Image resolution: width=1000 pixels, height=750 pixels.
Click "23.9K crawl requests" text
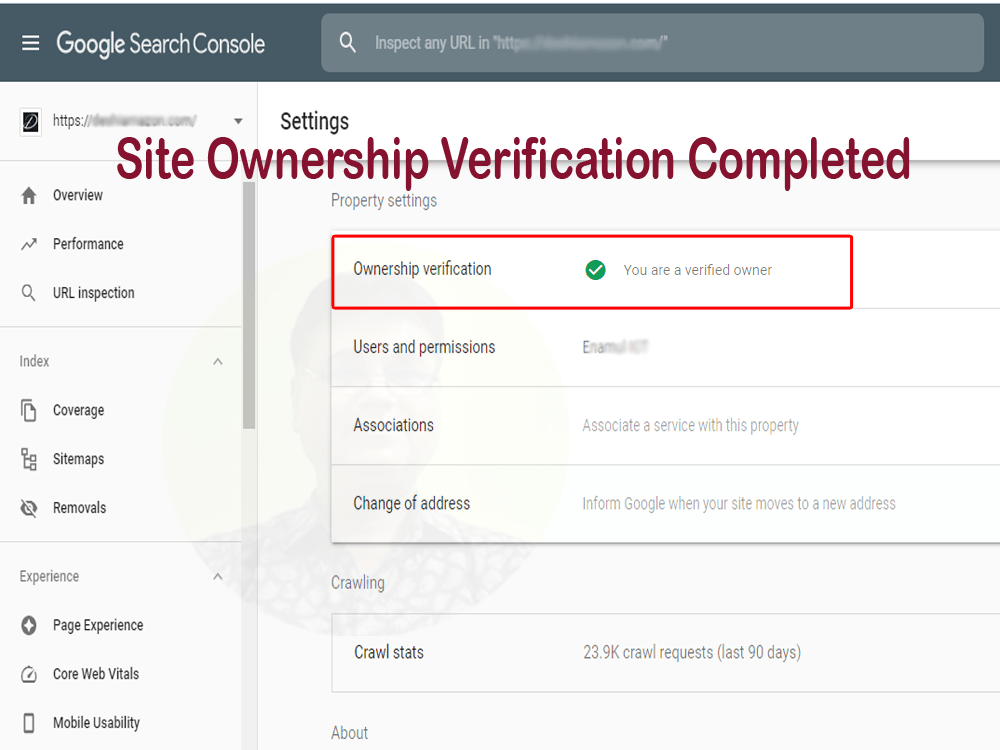692,652
